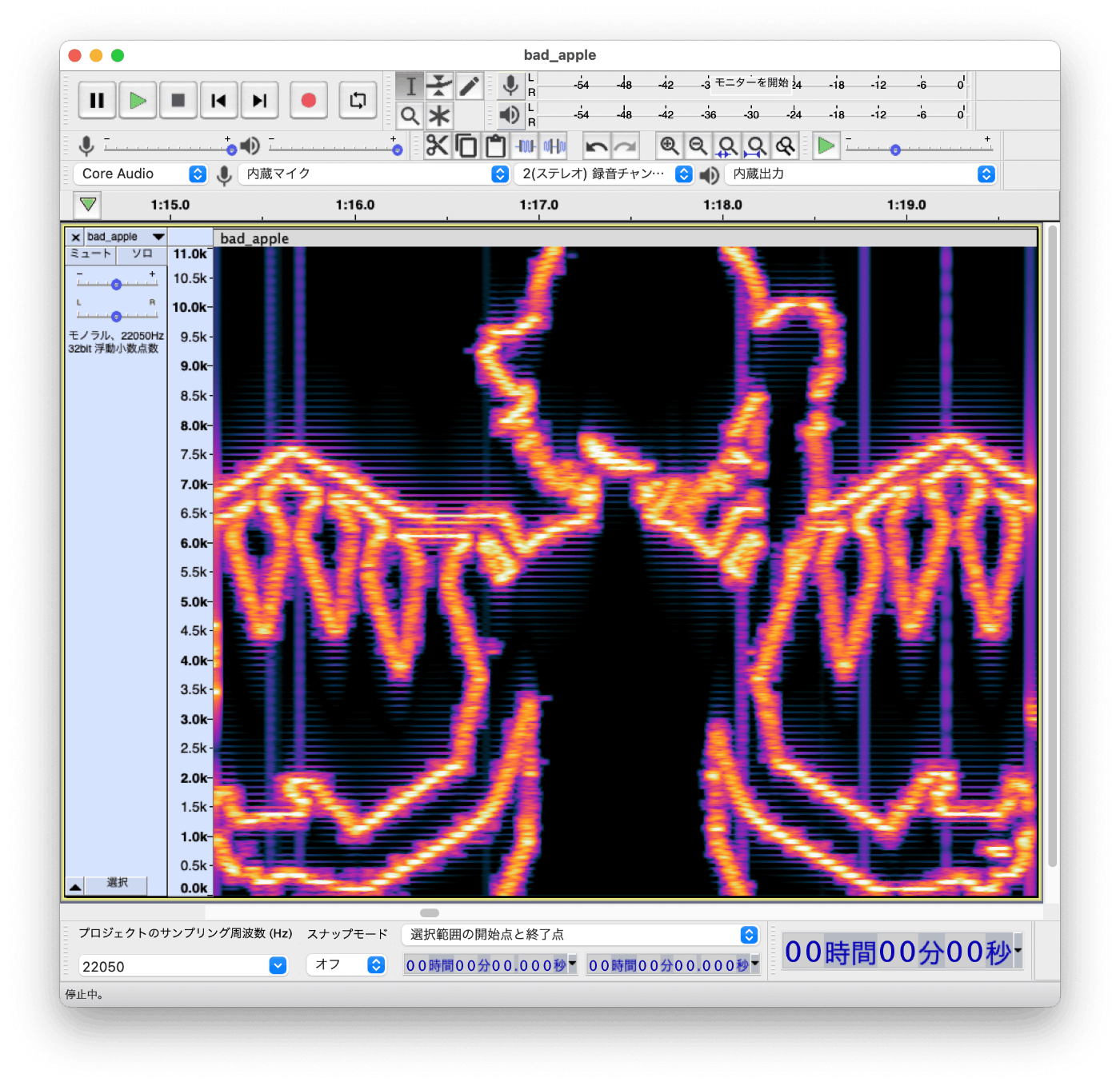Open the bad_apple track name dropdown menu
The image size is (1120, 1086).
click(126, 237)
